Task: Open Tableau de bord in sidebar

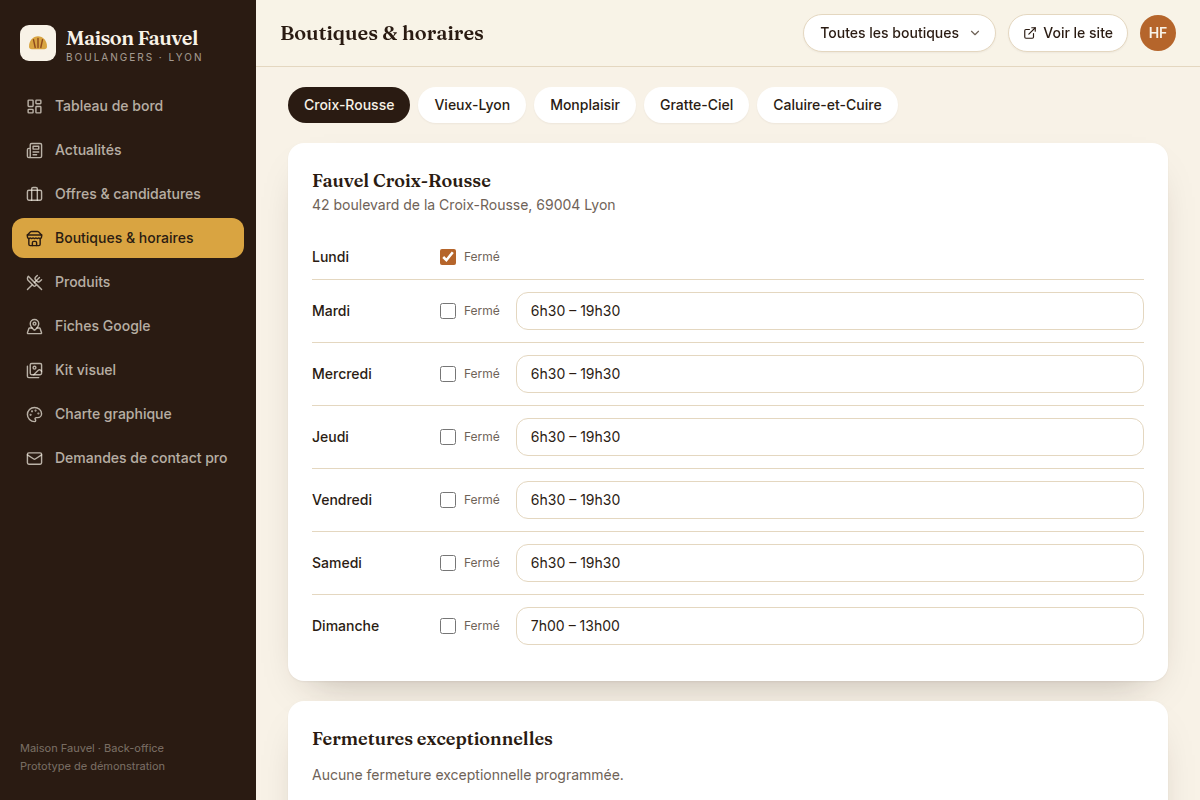Action: pos(128,106)
